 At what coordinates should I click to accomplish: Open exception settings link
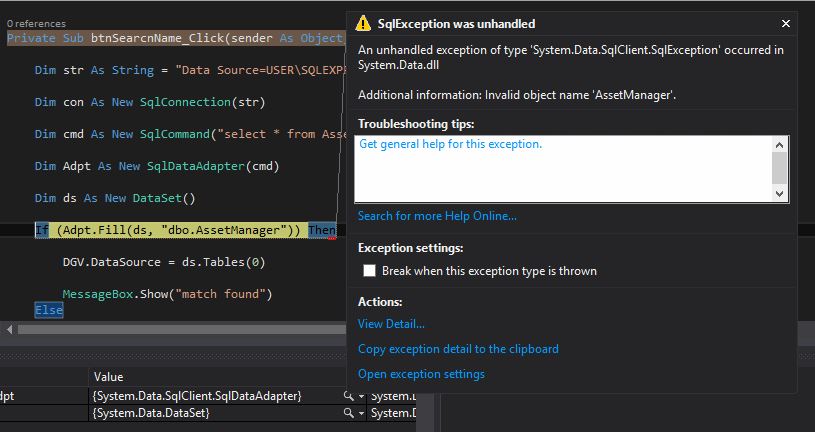(x=421, y=374)
